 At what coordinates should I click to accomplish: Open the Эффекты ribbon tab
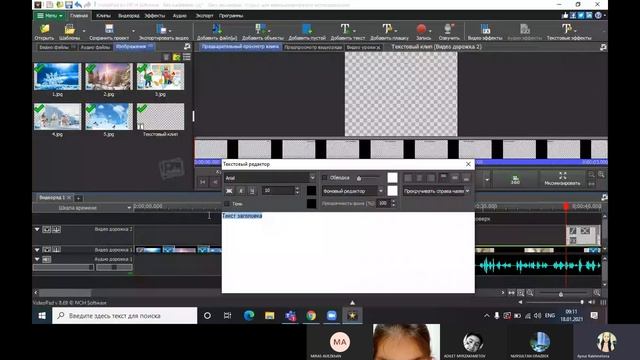(155, 16)
